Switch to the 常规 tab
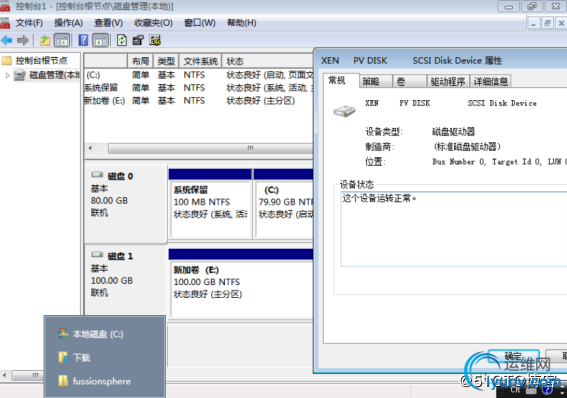Screen dimensions: 567x398 point(341,80)
